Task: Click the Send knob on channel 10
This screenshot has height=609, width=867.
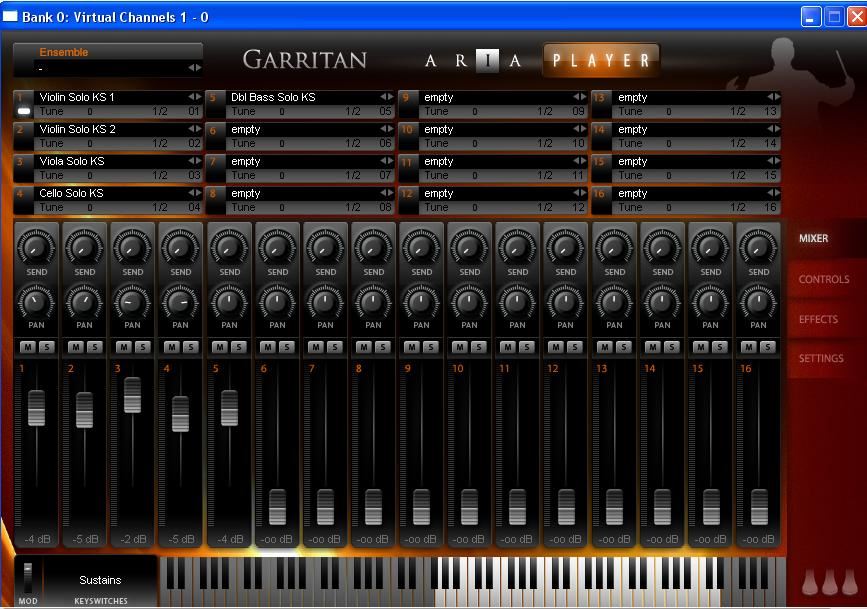Action: click(x=469, y=245)
